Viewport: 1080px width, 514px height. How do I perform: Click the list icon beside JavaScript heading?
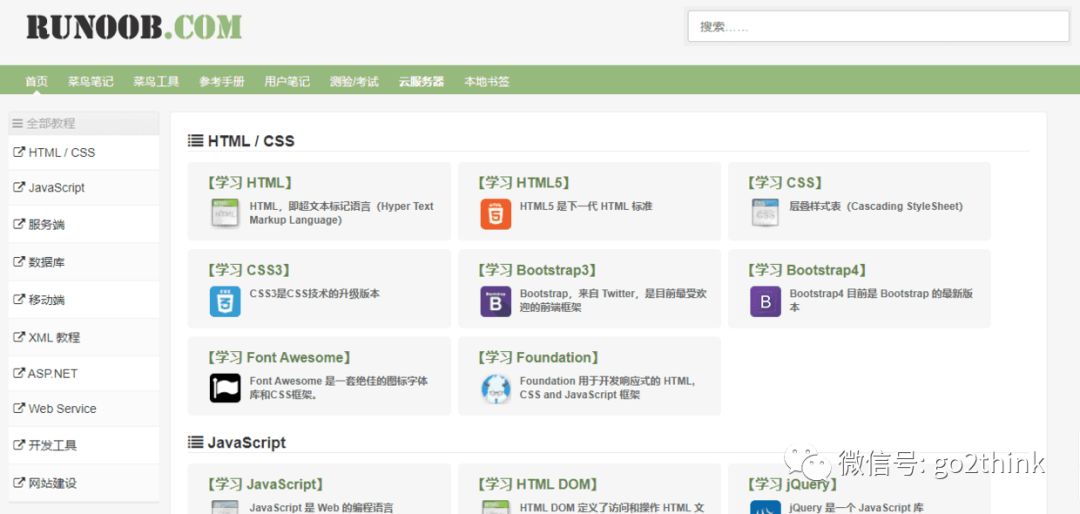pyautogui.click(x=196, y=442)
